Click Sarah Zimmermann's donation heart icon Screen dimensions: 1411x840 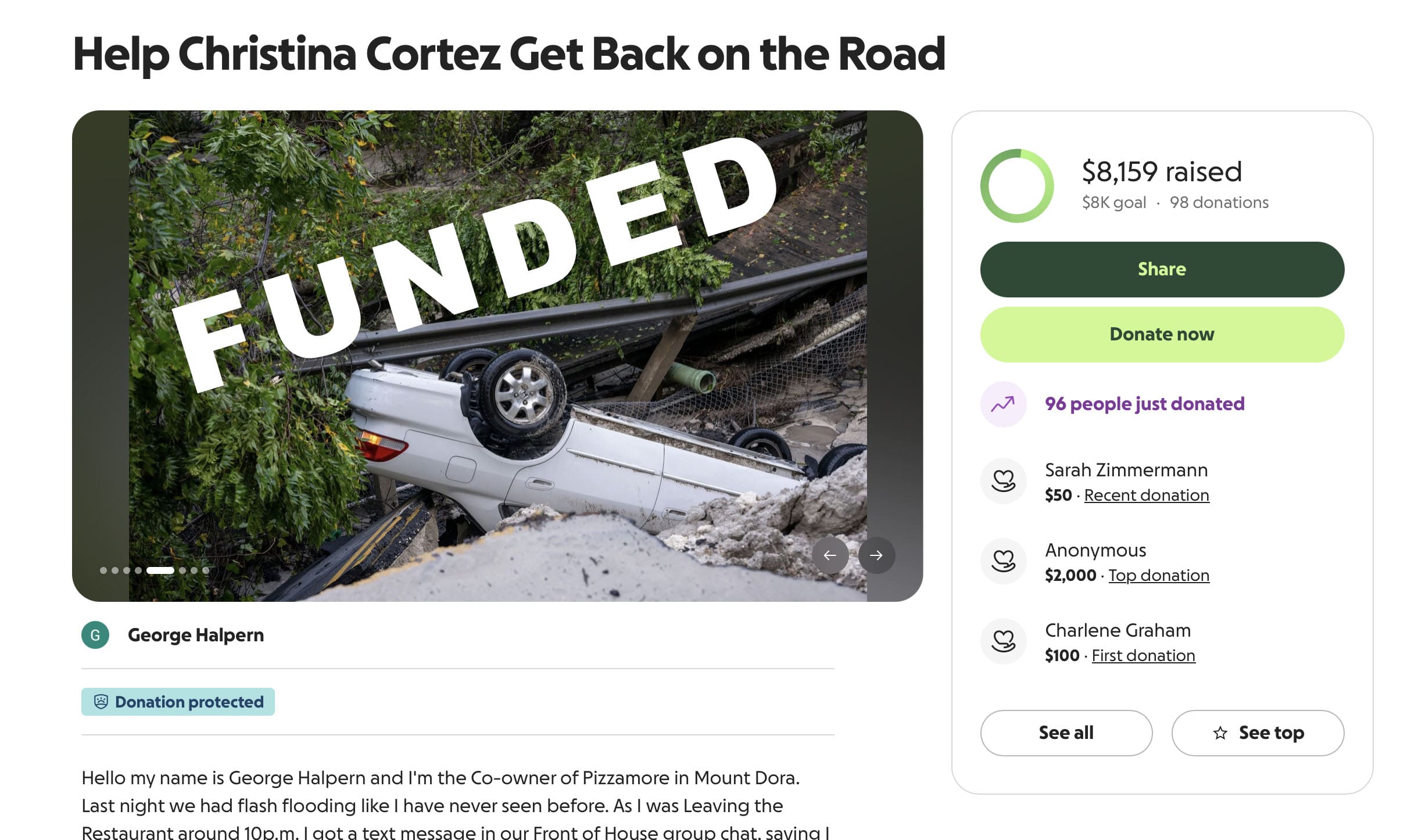[x=1003, y=481]
